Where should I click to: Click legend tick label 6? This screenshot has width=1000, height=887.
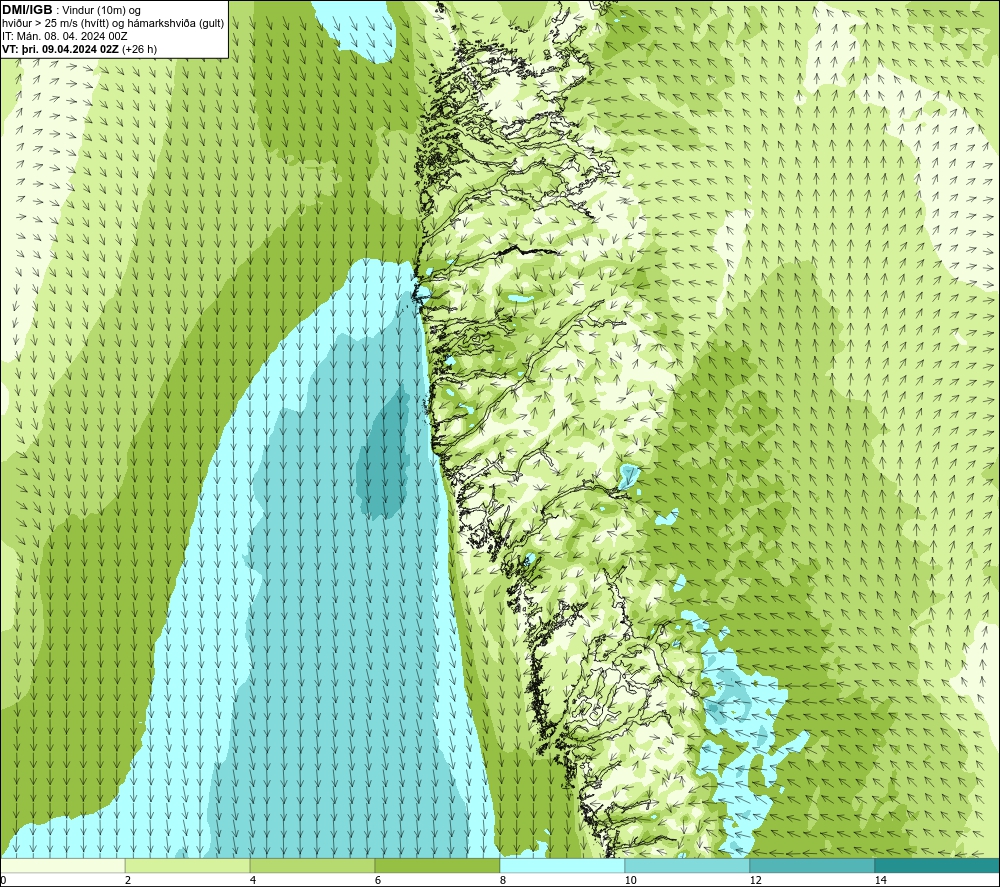click(378, 880)
